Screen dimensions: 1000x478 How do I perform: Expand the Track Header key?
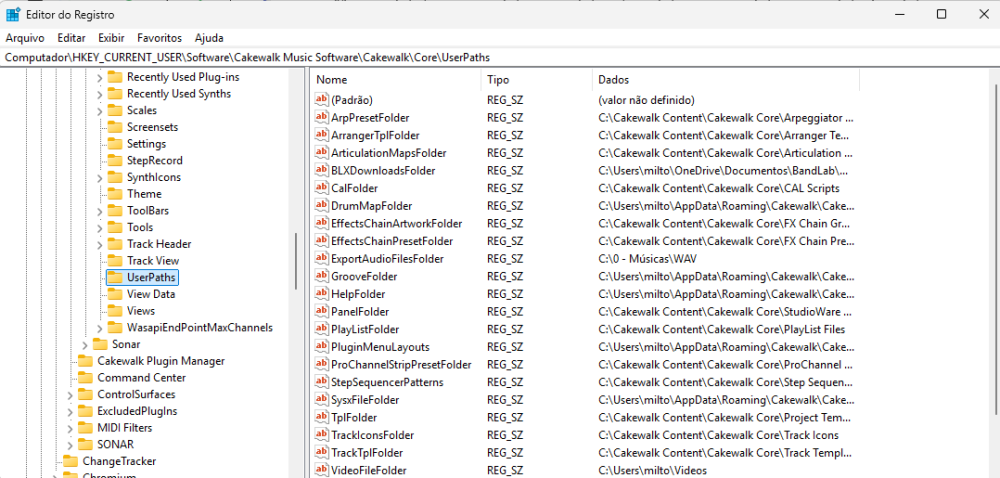pyautogui.click(x=99, y=244)
